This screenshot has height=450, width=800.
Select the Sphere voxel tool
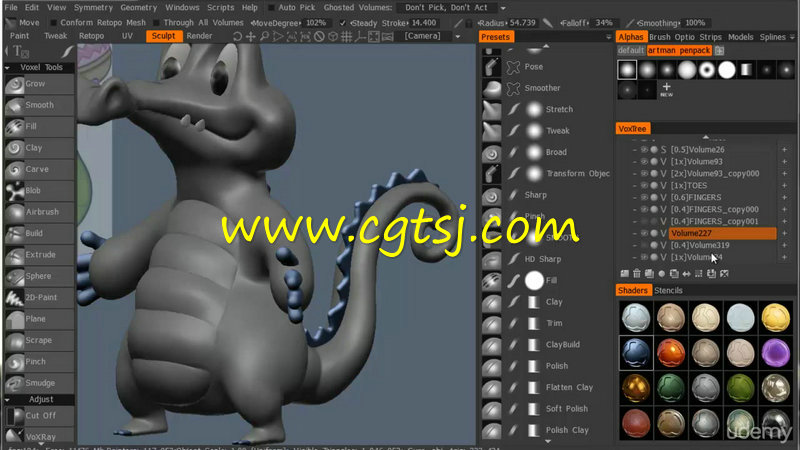[x=39, y=276]
